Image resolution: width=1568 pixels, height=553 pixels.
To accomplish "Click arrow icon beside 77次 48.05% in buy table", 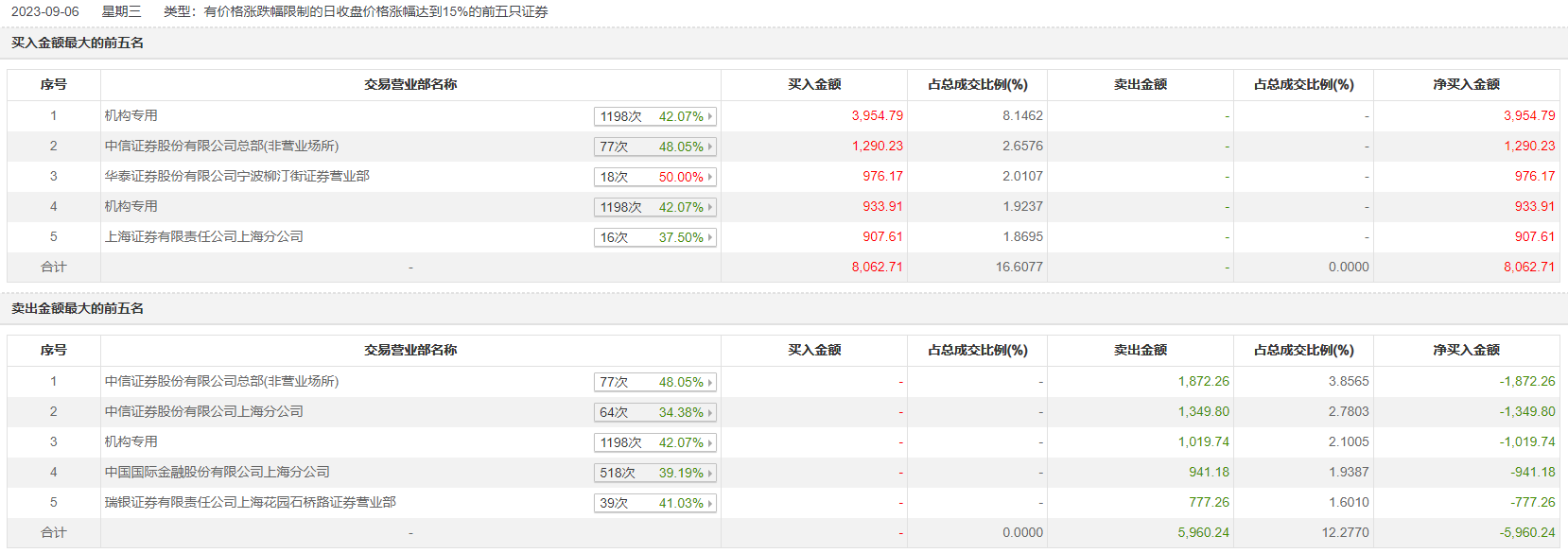I will pyautogui.click(x=710, y=147).
